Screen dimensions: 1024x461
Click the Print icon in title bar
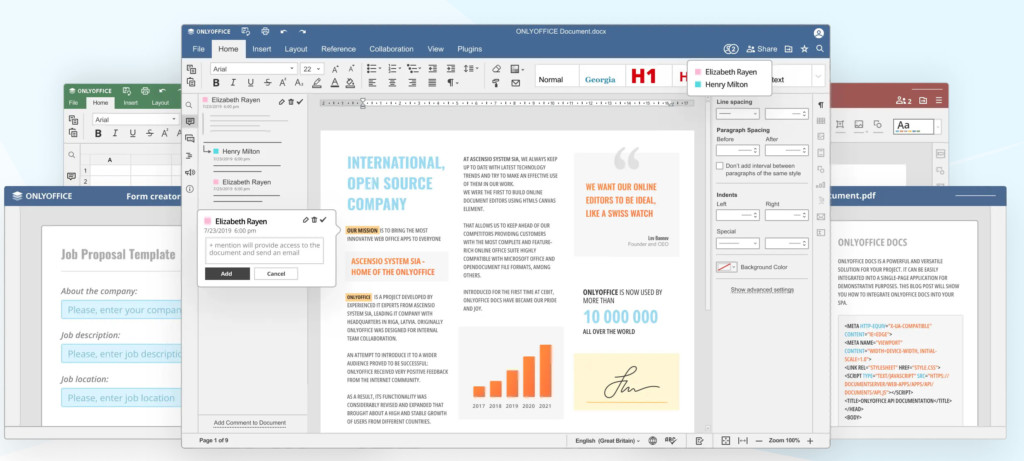[x=264, y=32]
